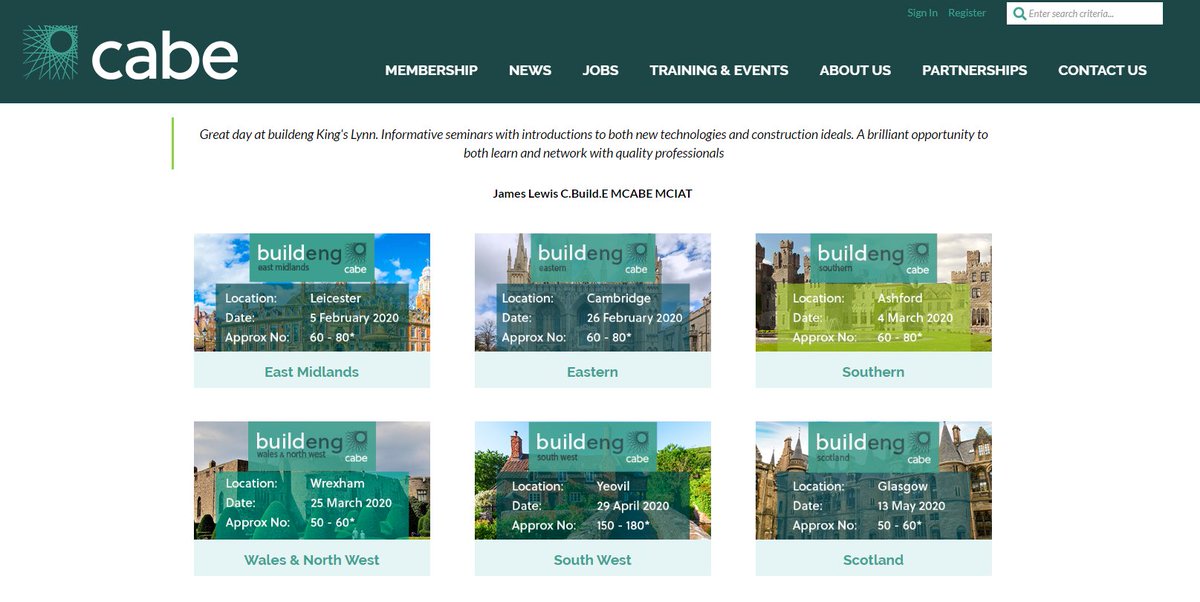Open the Glasgow event thumbnail
Image resolution: width=1200 pixels, height=602 pixels.
coord(874,480)
